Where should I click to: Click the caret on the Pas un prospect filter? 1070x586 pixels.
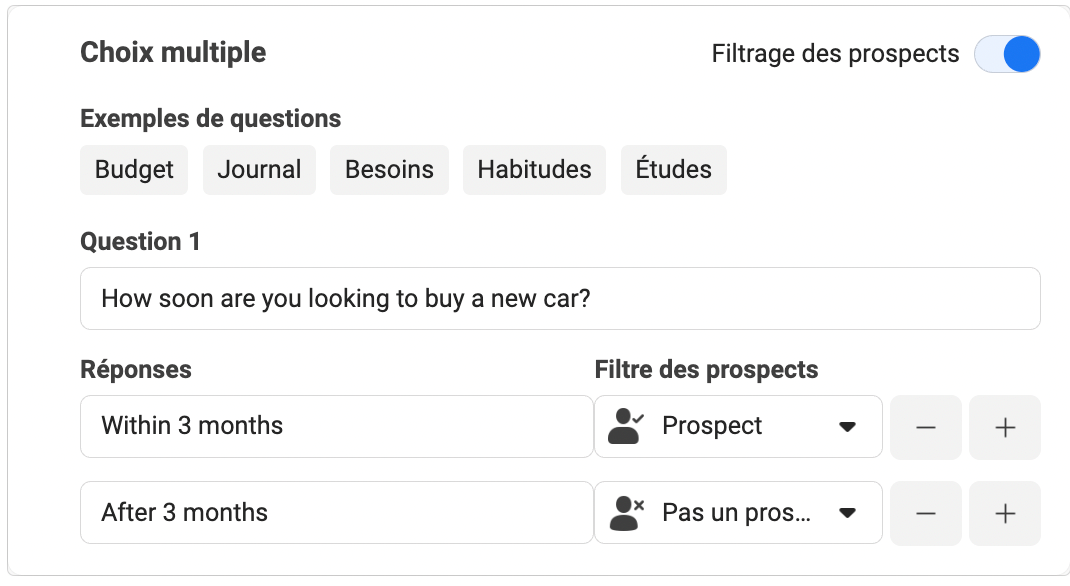(849, 512)
